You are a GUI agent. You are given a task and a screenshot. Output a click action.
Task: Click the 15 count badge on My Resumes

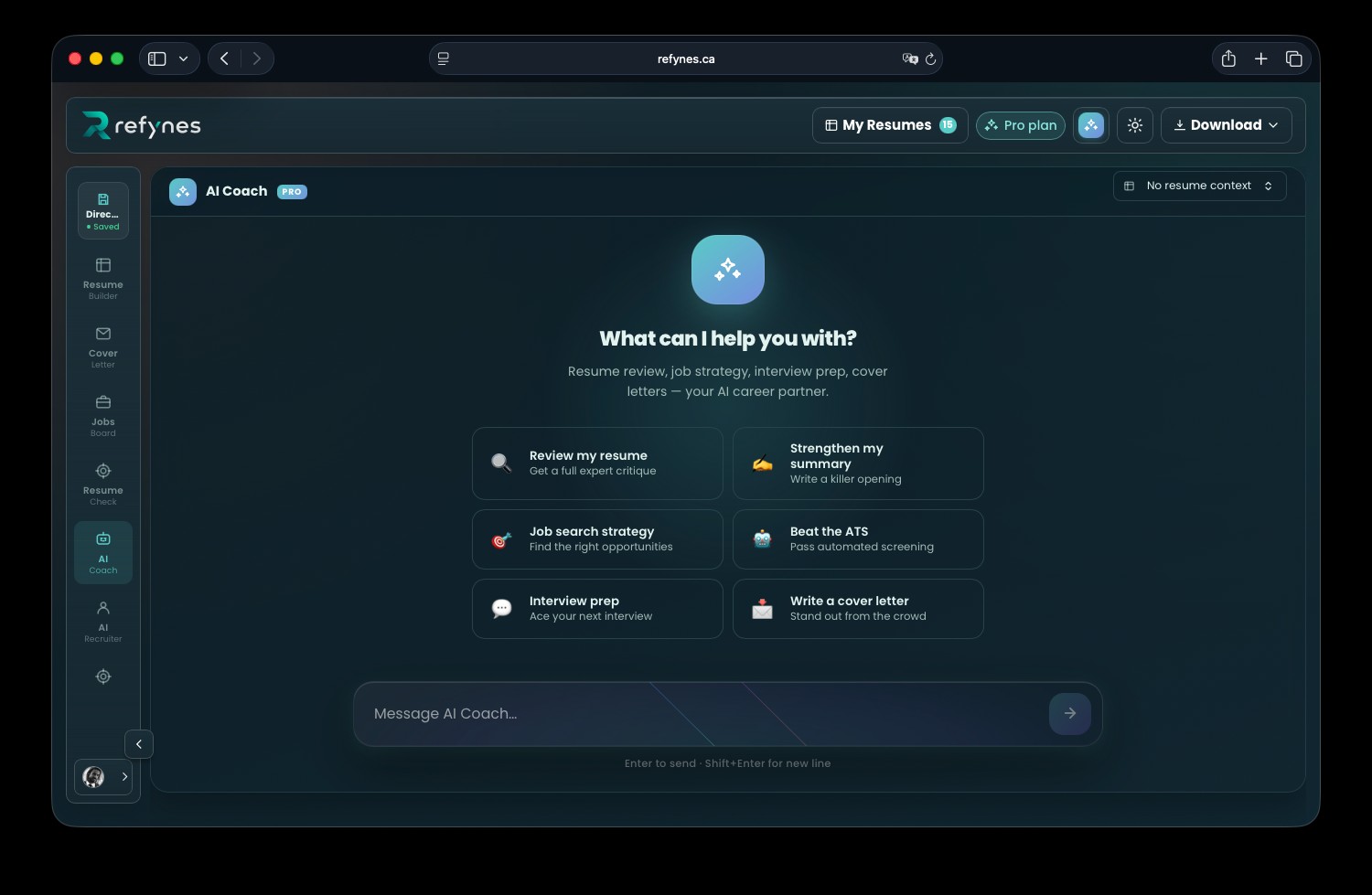pos(949,125)
